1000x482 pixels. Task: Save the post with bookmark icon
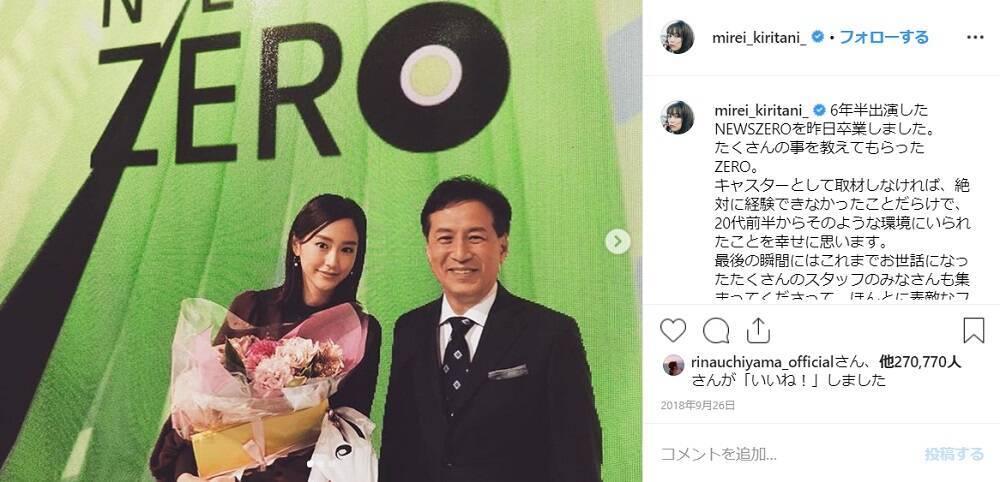(973, 330)
